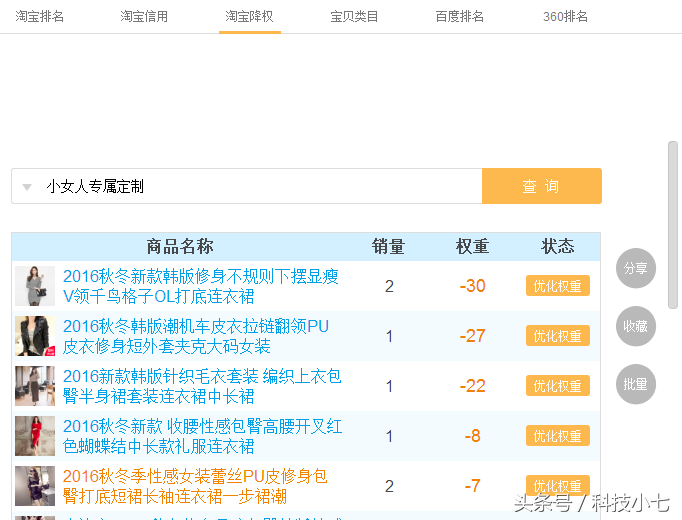Click the 分享 round side button
The height and width of the screenshot is (520, 682).
pos(635,268)
